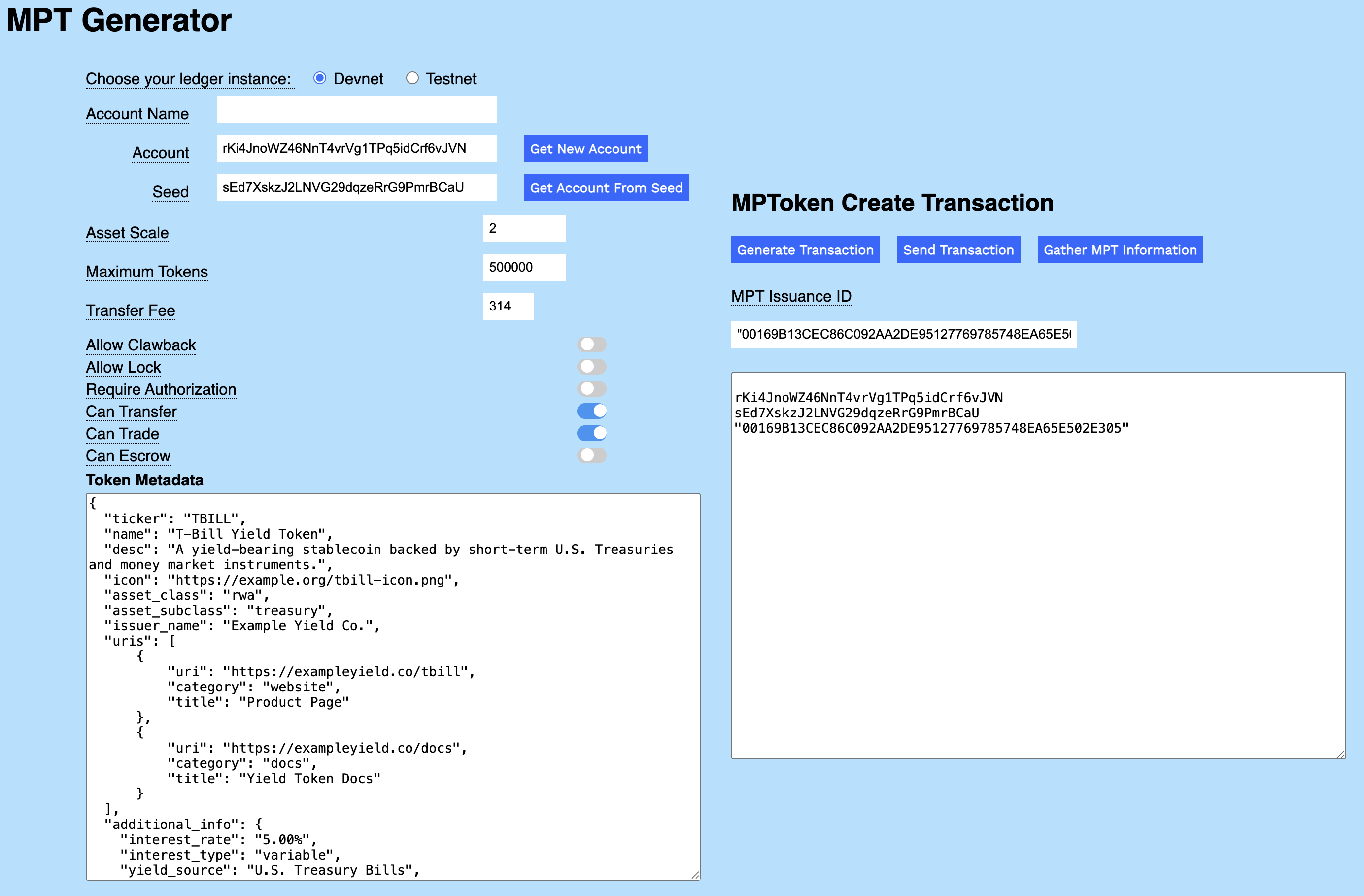Click the MPT Issuance ID field
This screenshot has height=896, width=1364.
coord(903,334)
